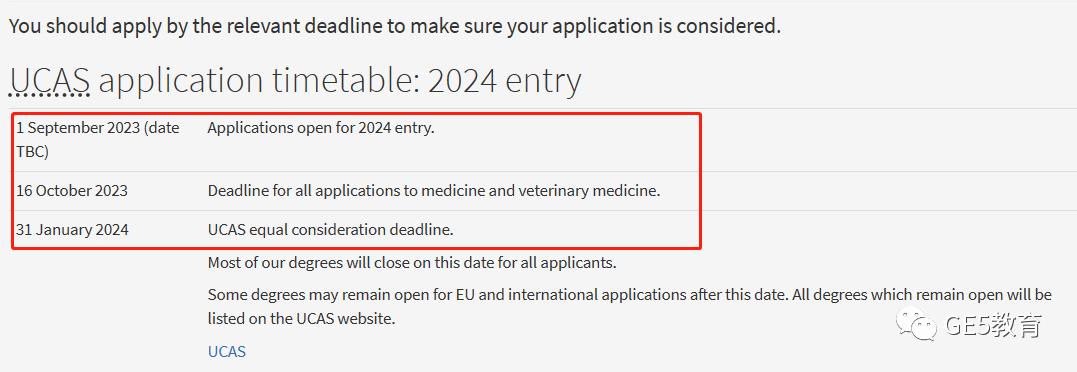Click 'Most of our degrees will close' sentence
Image resolution: width=1077 pixels, height=372 pixels.
(412, 262)
